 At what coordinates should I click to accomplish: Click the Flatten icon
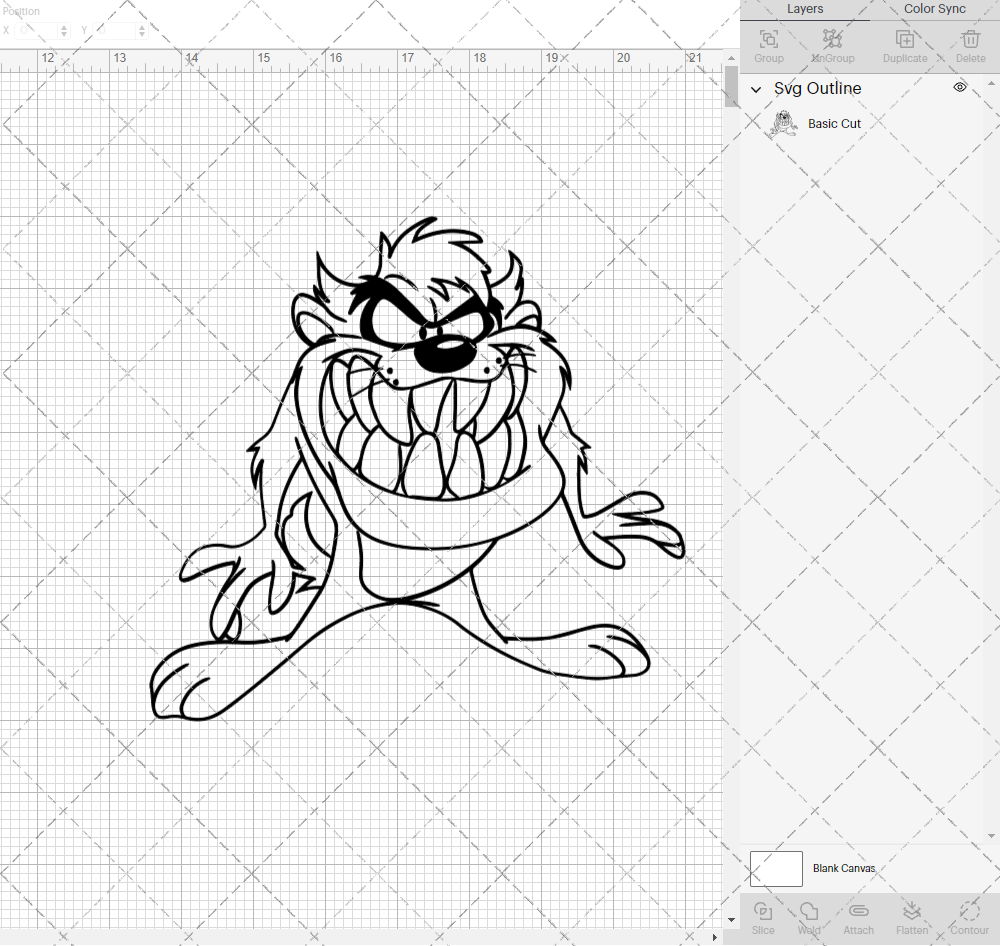[x=912, y=917]
